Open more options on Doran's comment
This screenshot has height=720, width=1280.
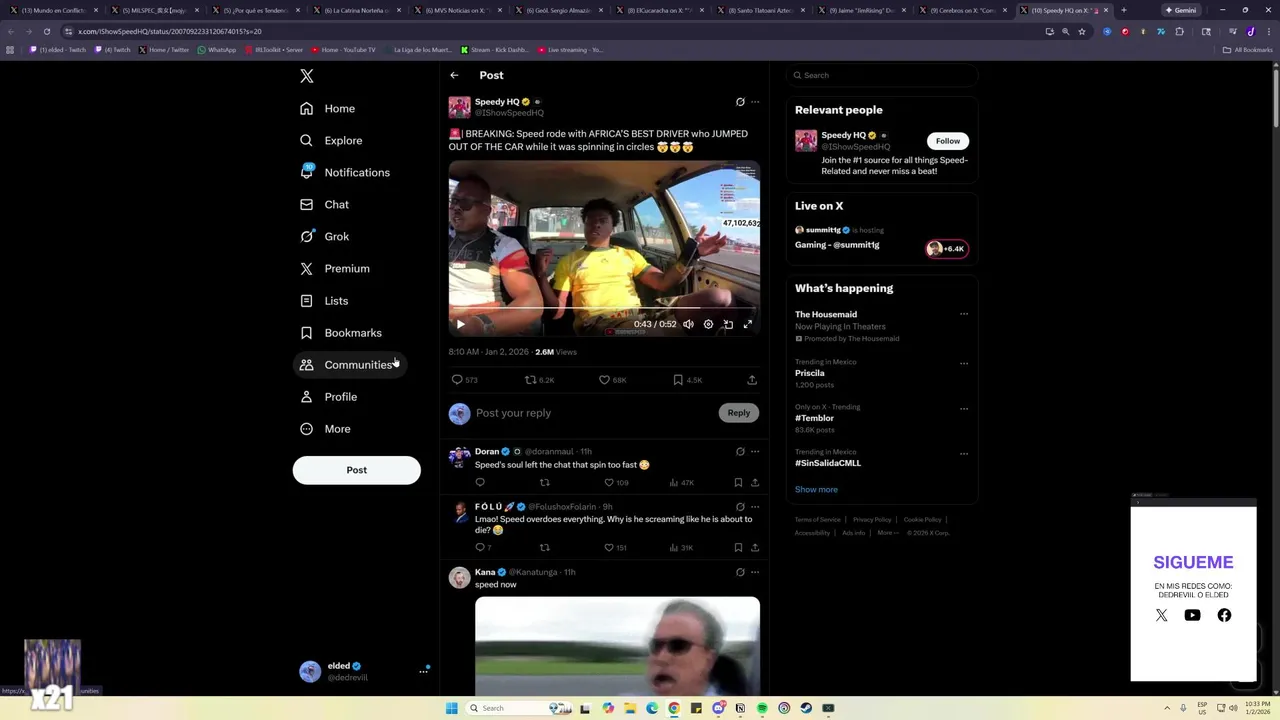coord(755,451)
